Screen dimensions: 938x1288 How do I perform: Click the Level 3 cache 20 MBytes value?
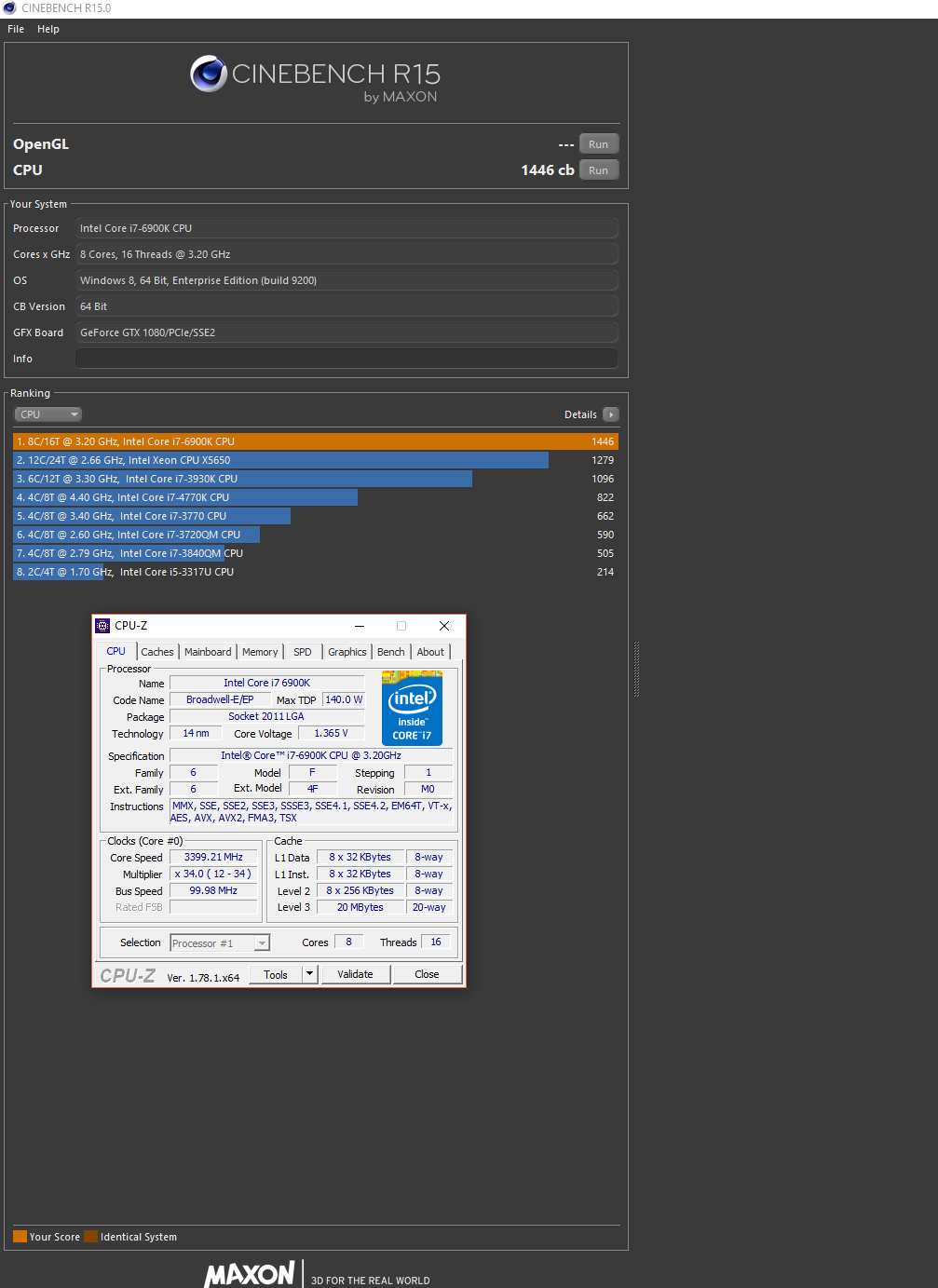360,907
